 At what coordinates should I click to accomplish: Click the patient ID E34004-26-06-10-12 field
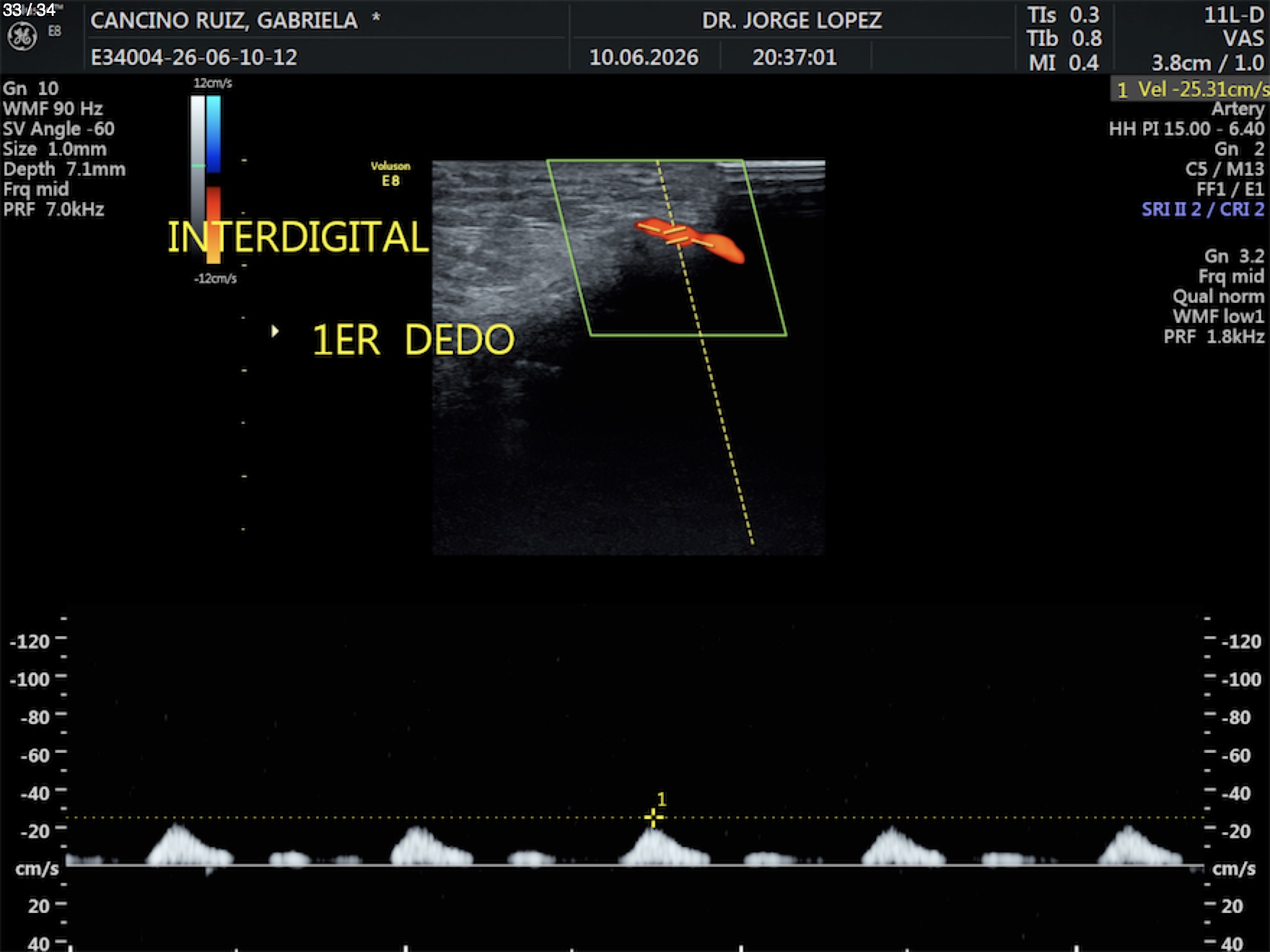coord(194,57)
